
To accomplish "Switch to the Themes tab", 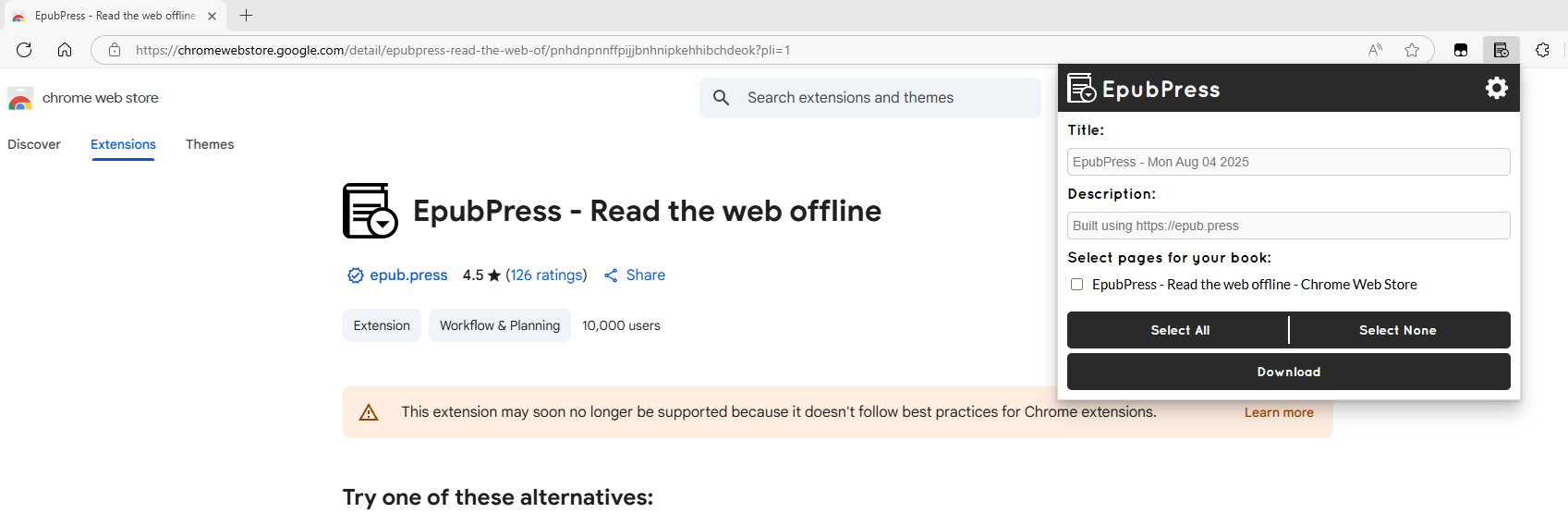I will pos(210,144).
